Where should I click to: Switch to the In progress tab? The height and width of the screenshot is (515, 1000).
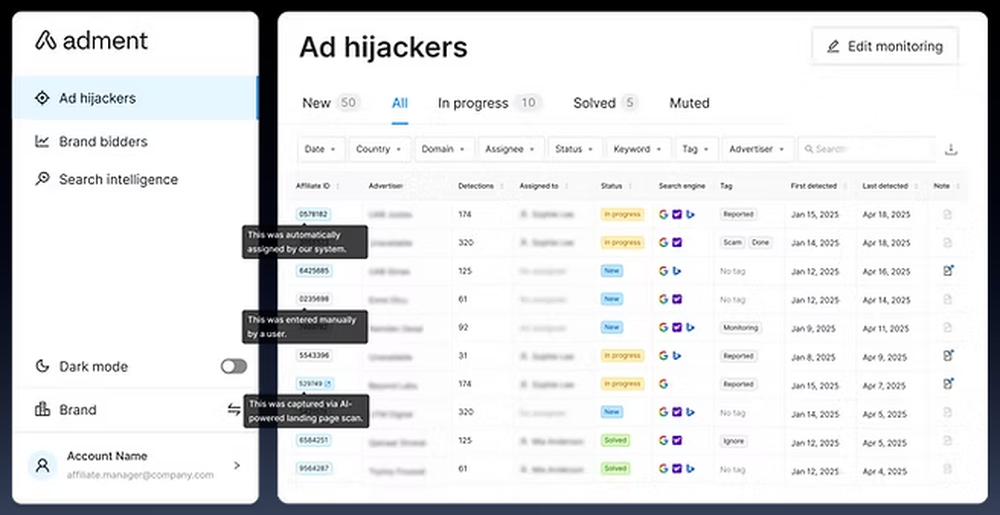(x=489, y=103)
